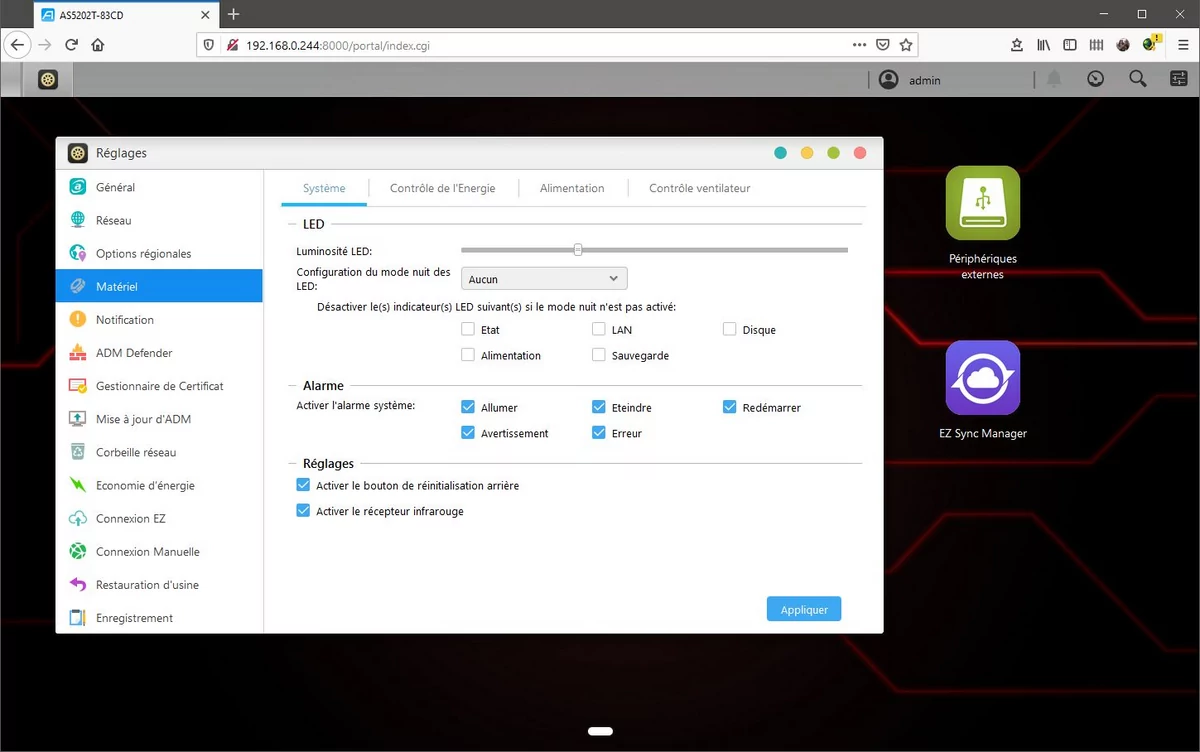Open the browser library icon
Image resolution: width=1200 pixels, height=752 pixels.
(1043, 45)
